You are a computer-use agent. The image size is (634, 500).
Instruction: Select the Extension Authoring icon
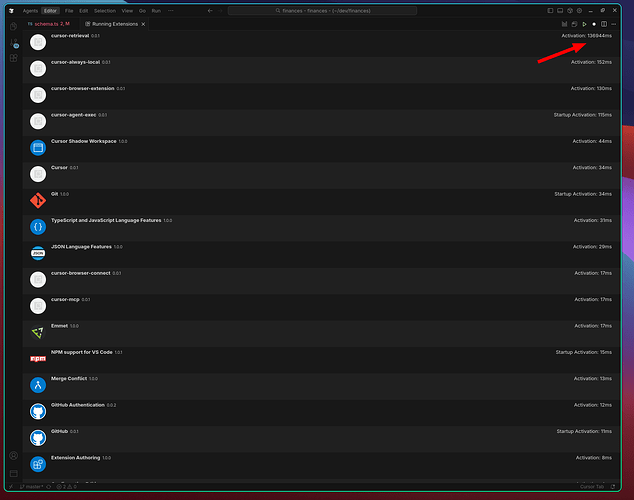[x=38, y=464]
